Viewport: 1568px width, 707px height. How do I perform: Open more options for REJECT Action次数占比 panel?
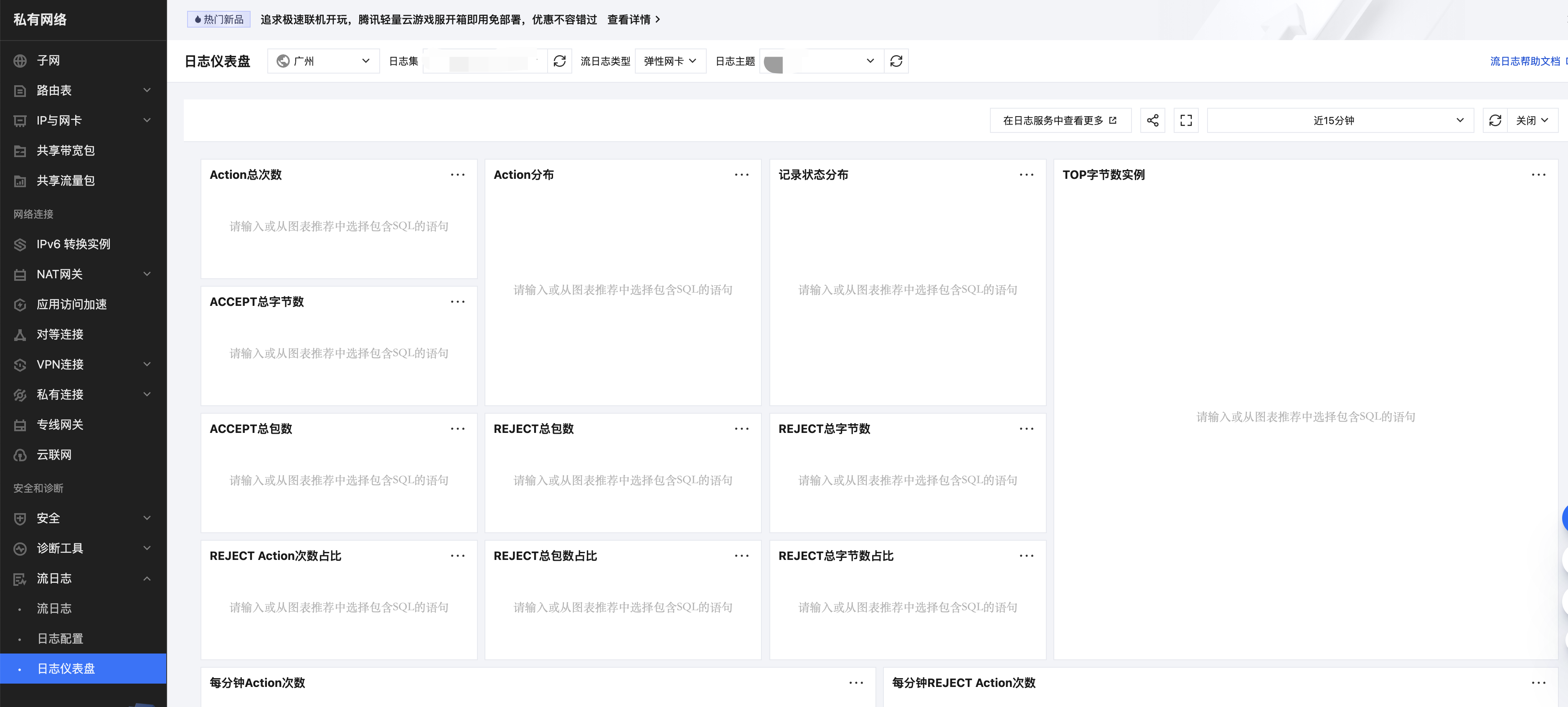pos(458,556)
